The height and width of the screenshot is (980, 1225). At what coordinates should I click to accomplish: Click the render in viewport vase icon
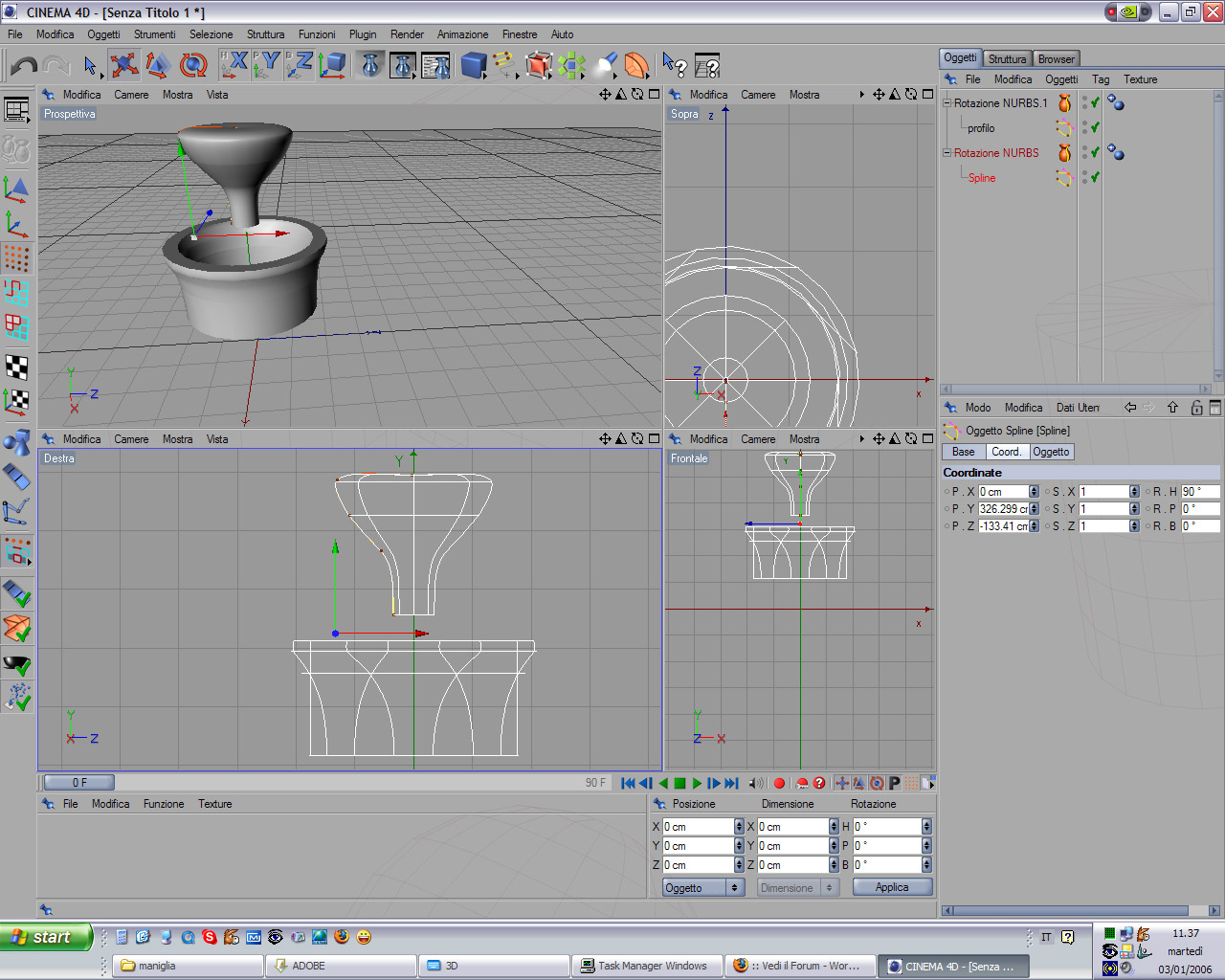(370, 65)
